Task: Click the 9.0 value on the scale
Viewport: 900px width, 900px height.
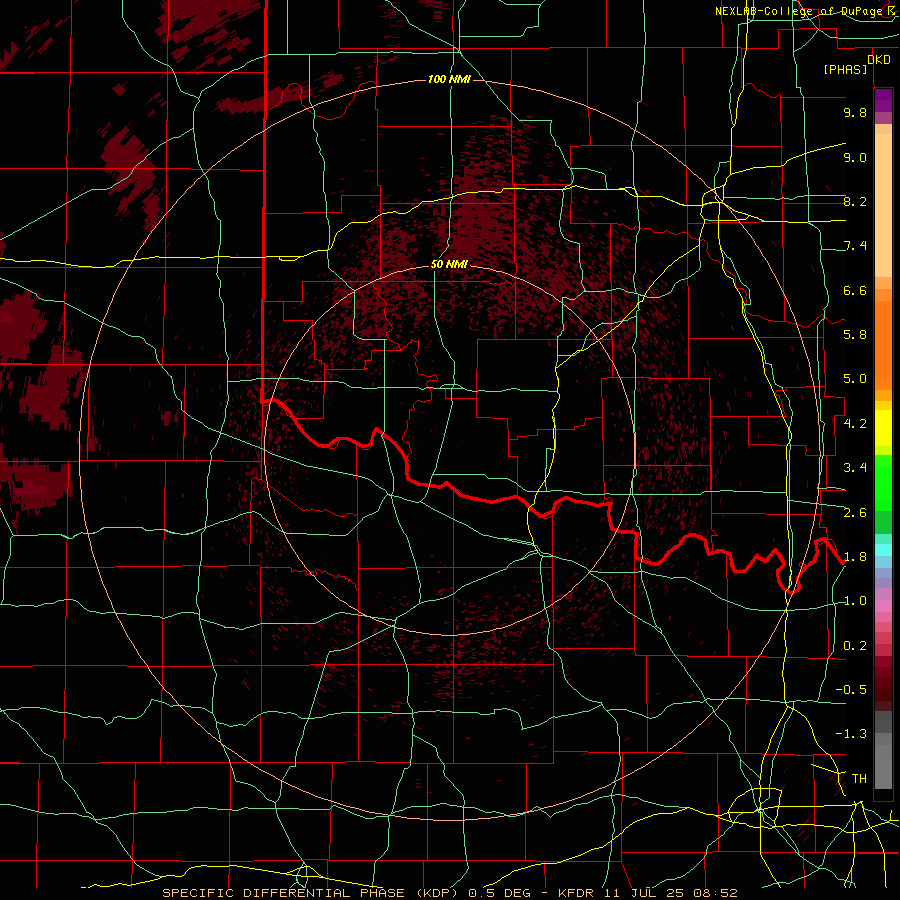Action: point(855,157)
